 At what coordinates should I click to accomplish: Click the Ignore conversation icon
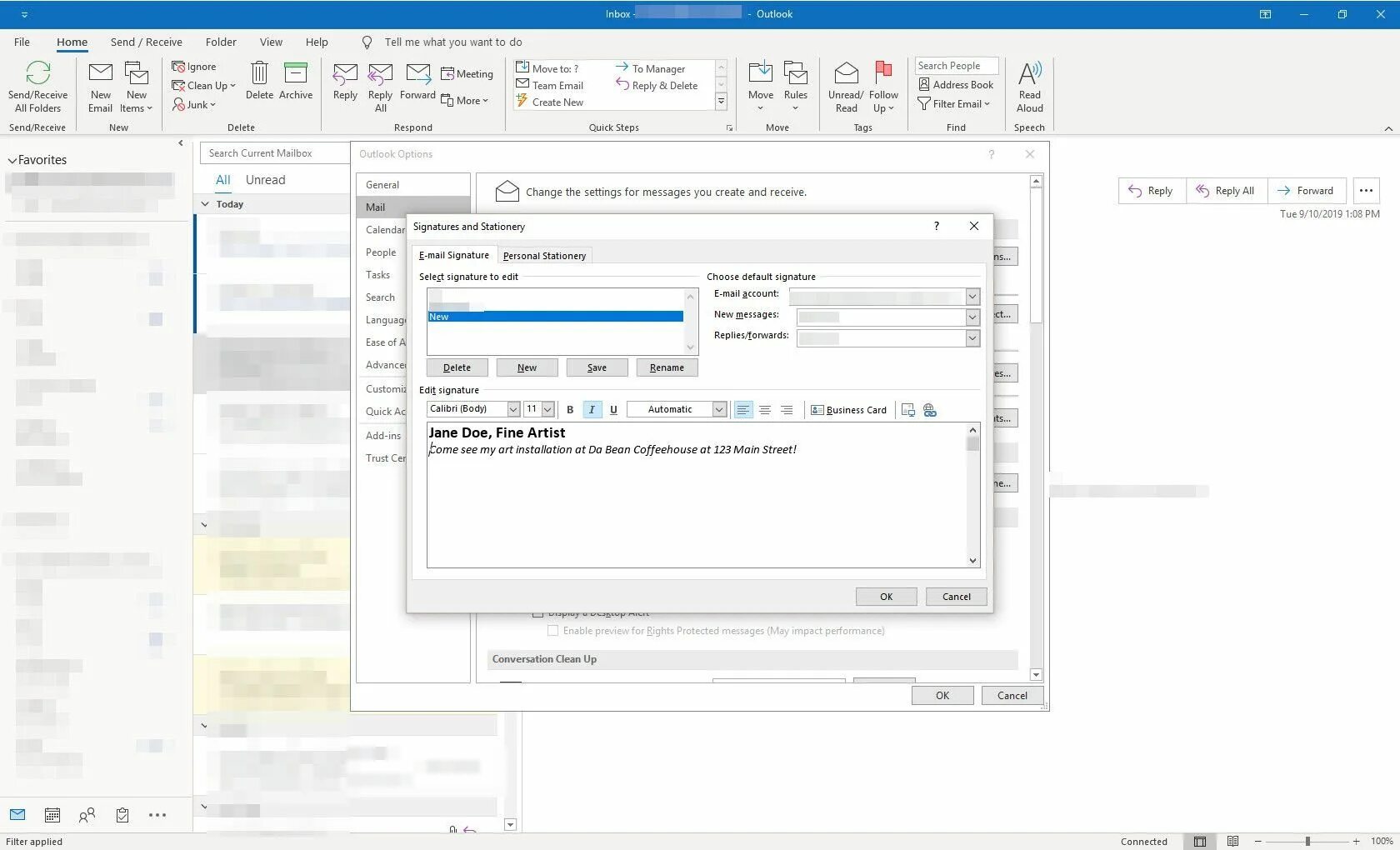point(178,67)
